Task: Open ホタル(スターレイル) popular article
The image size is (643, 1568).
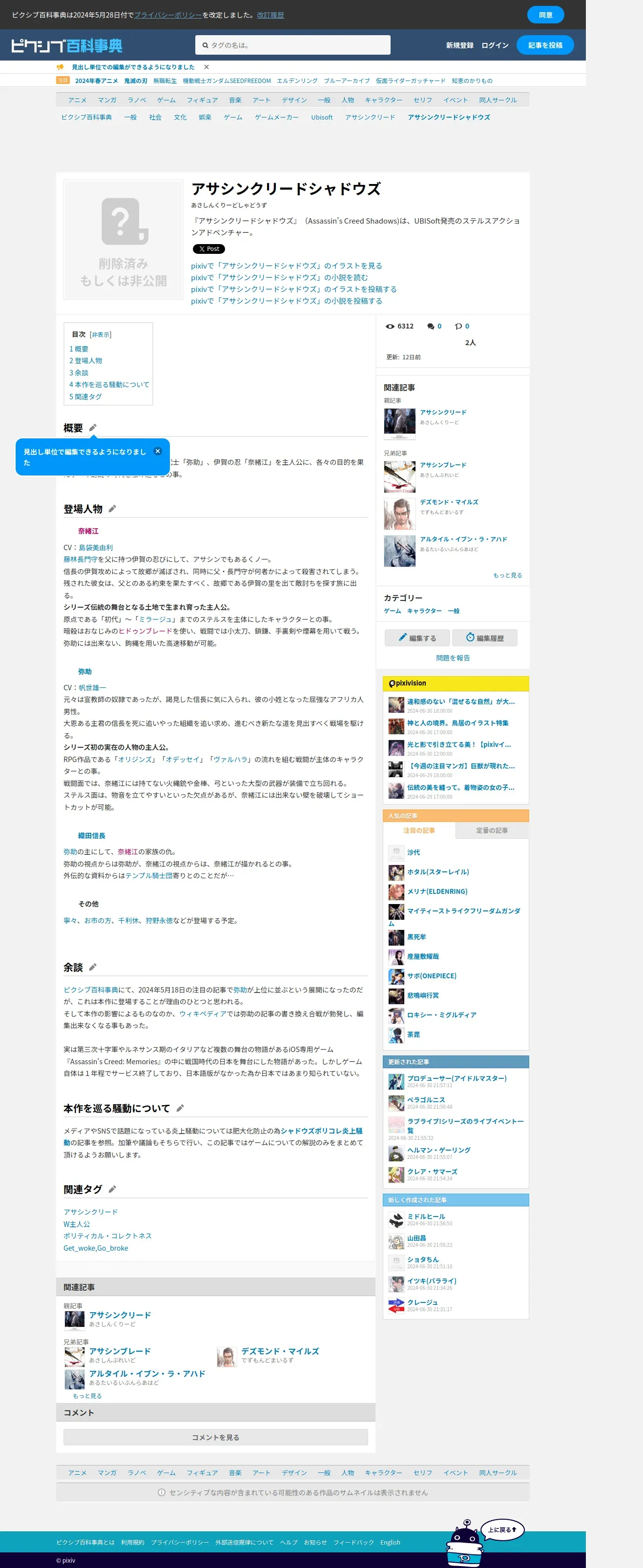Action: pos(438,872)
